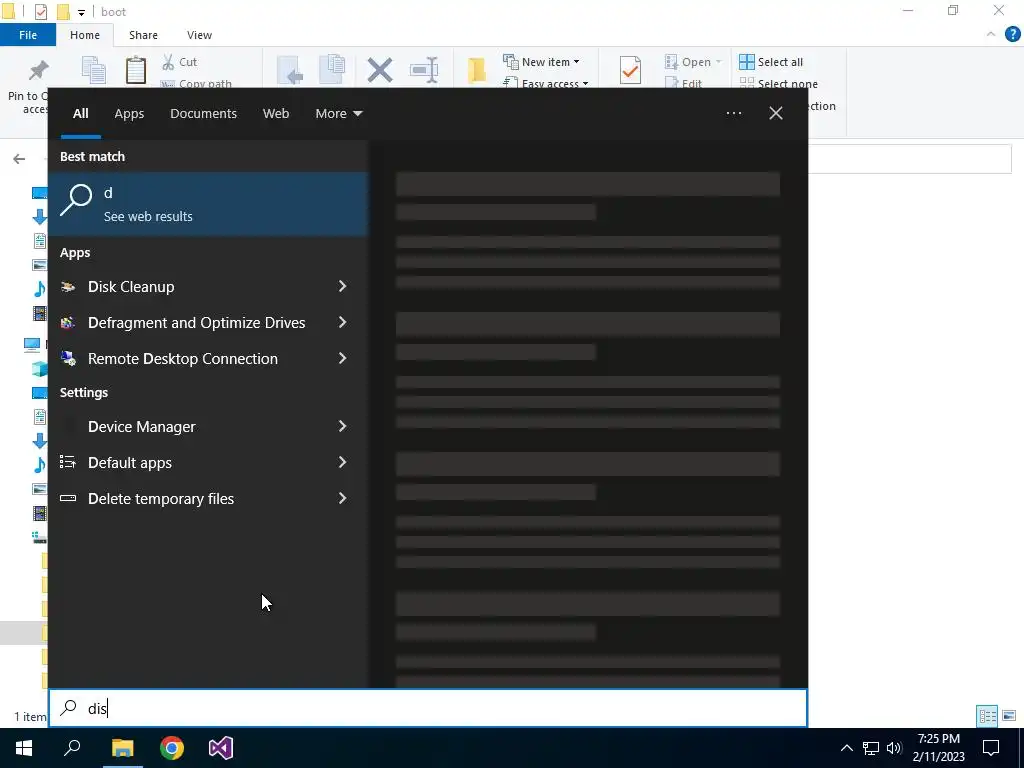This screenshot has width=1024, height=768.
Task: Click the Properties checkmark icon
Action: click(630, 70)
